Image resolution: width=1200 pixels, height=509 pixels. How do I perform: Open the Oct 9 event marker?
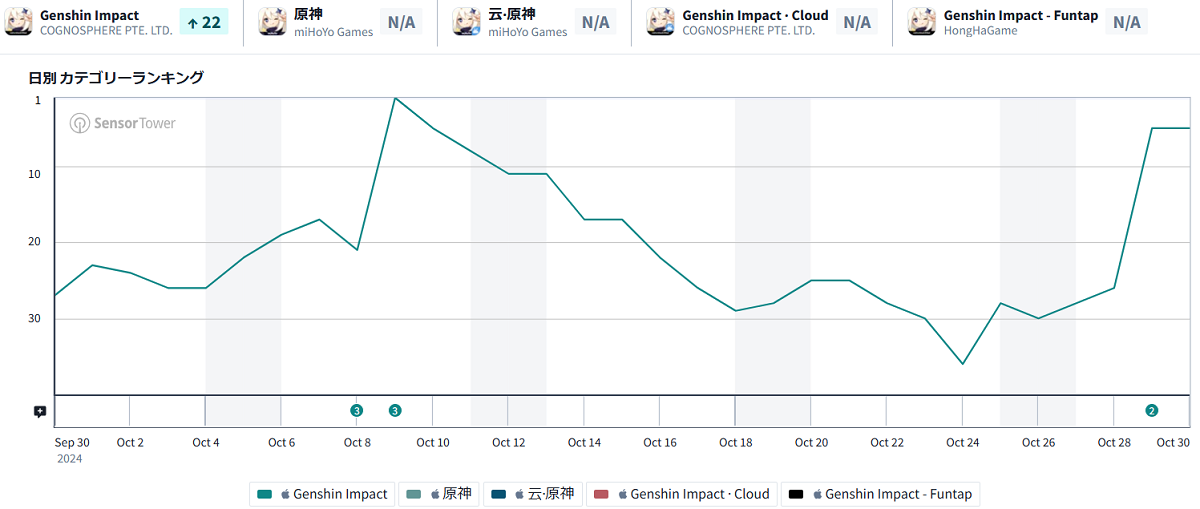tap(395, 410)
